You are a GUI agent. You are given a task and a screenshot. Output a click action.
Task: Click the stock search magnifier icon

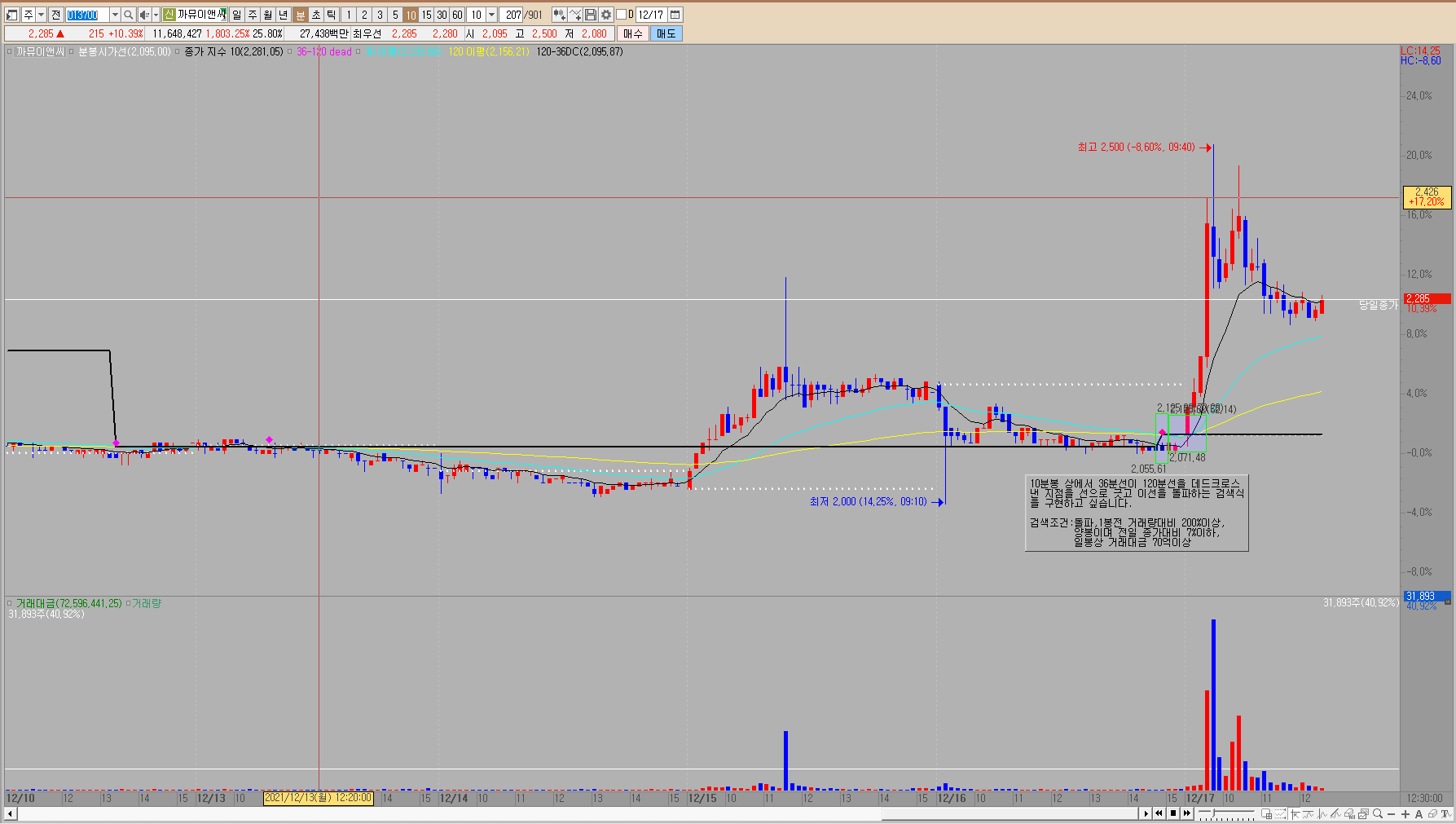pyautogui.click(x=129, y=15)
